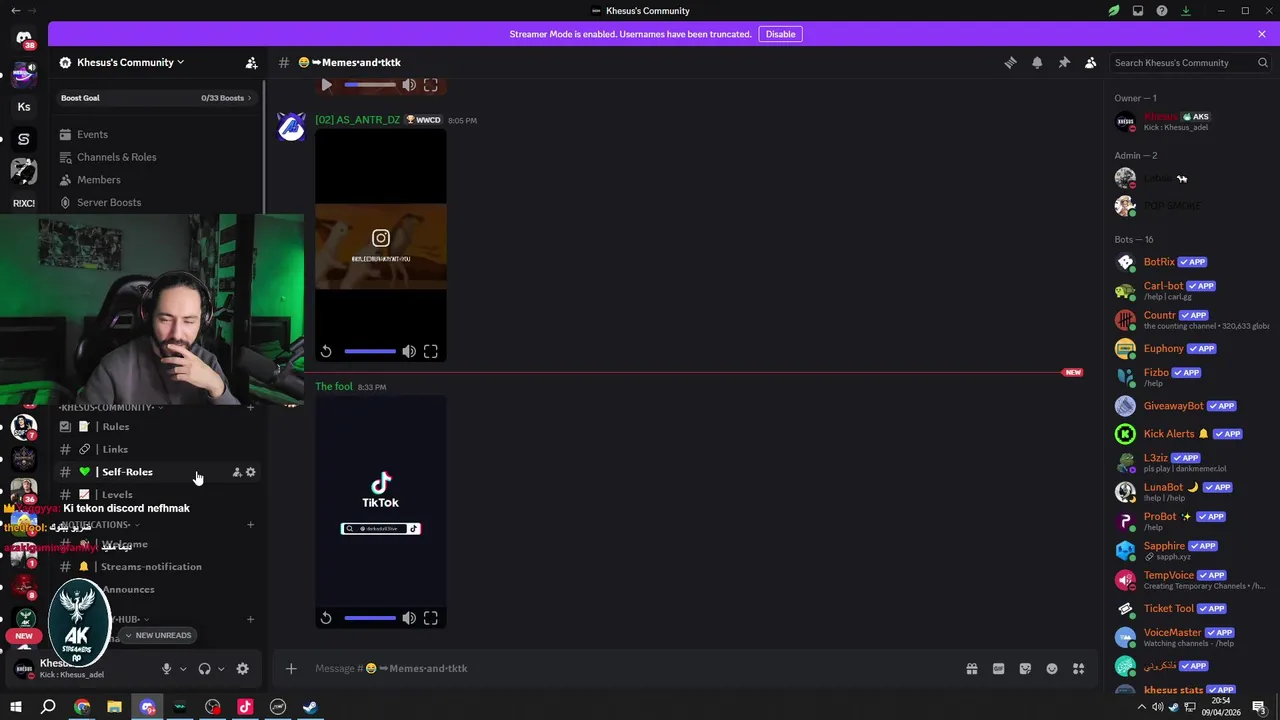Image resolution: width=1280 pixels, height=720 pixels.
Task: Show hidden system tray icons
Action: [x=1142, y=707]
